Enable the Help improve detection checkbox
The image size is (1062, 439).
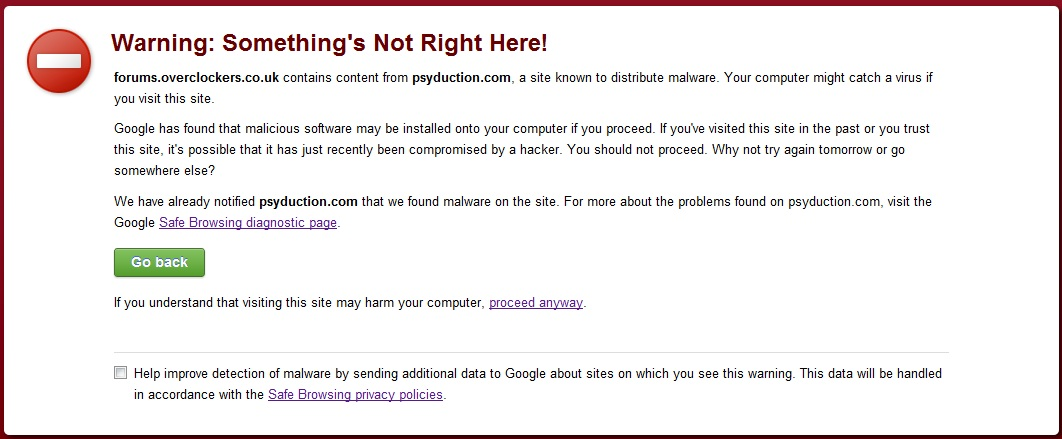click(x=121, y=373)
